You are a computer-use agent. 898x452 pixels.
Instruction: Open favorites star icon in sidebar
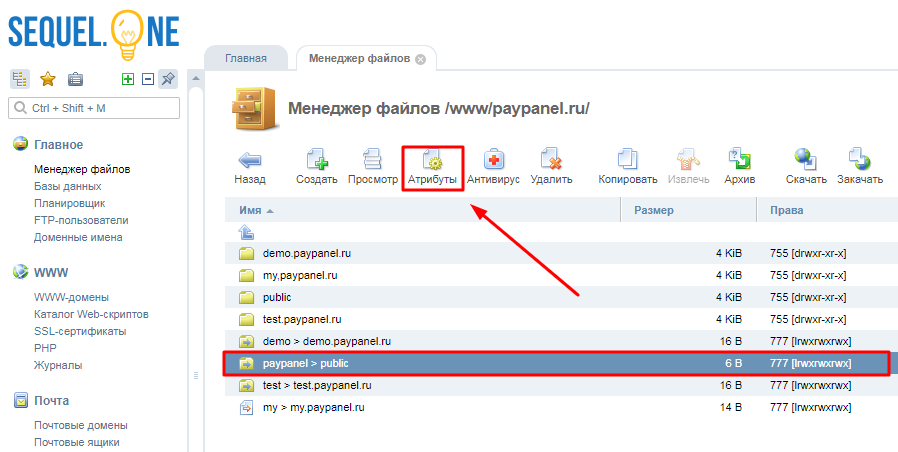click(x=48, y=79)
